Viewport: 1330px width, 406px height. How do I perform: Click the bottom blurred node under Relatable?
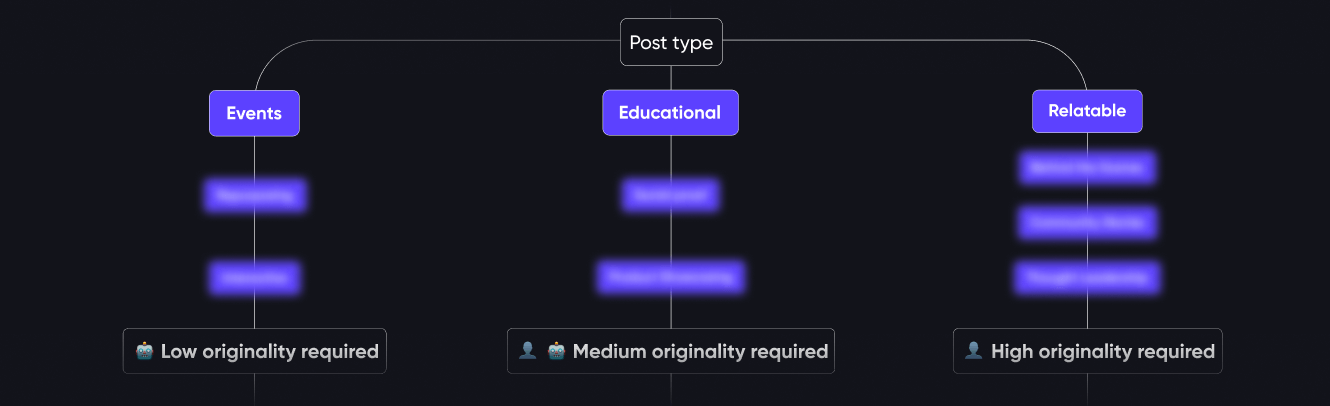click(x=1087, y=278)
